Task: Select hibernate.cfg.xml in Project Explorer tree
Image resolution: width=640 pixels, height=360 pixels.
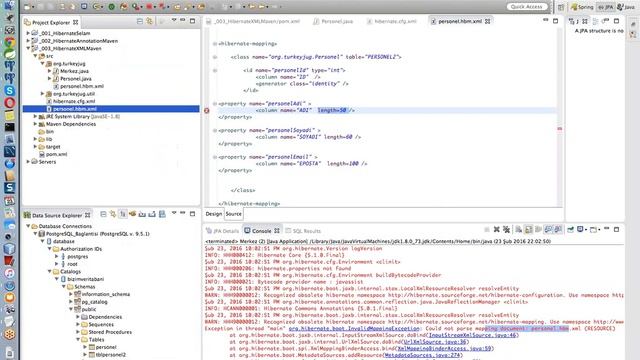Action: [74, 101]
